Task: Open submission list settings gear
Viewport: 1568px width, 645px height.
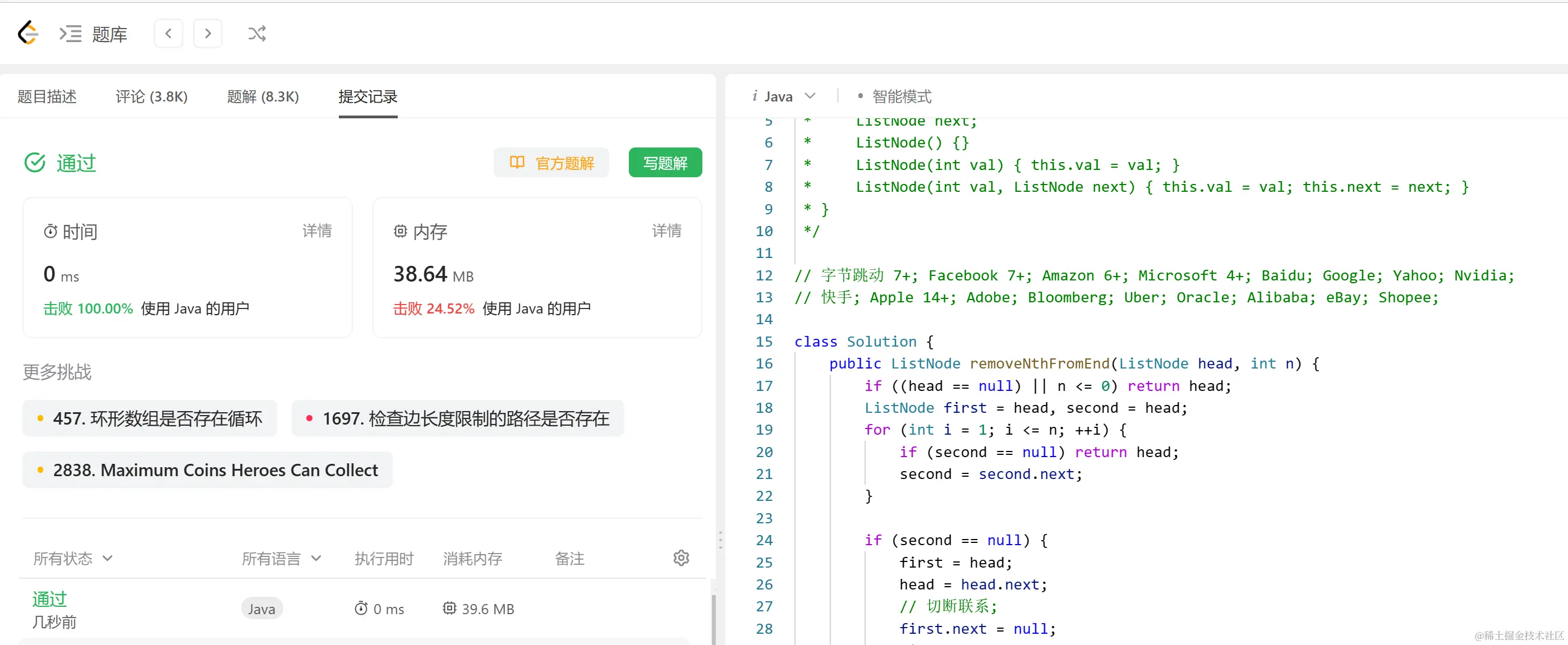Action: [x=681, y=558]
